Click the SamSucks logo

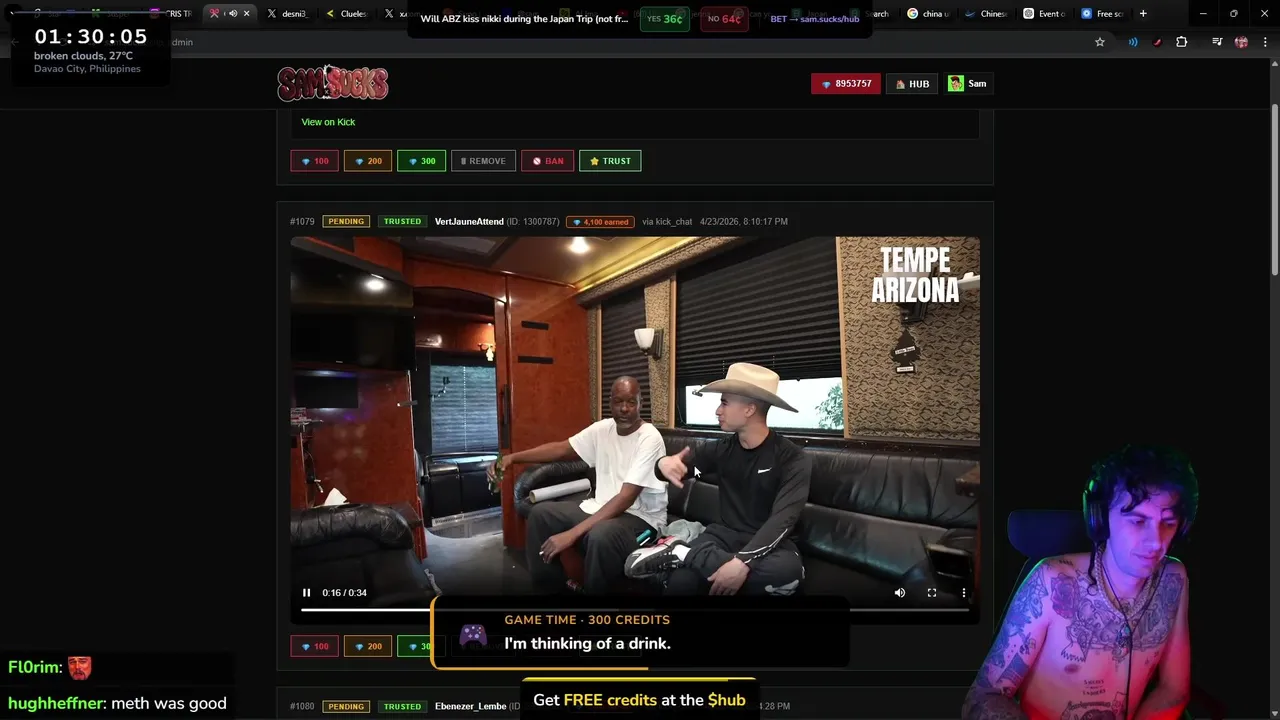(x=333, y=83)
